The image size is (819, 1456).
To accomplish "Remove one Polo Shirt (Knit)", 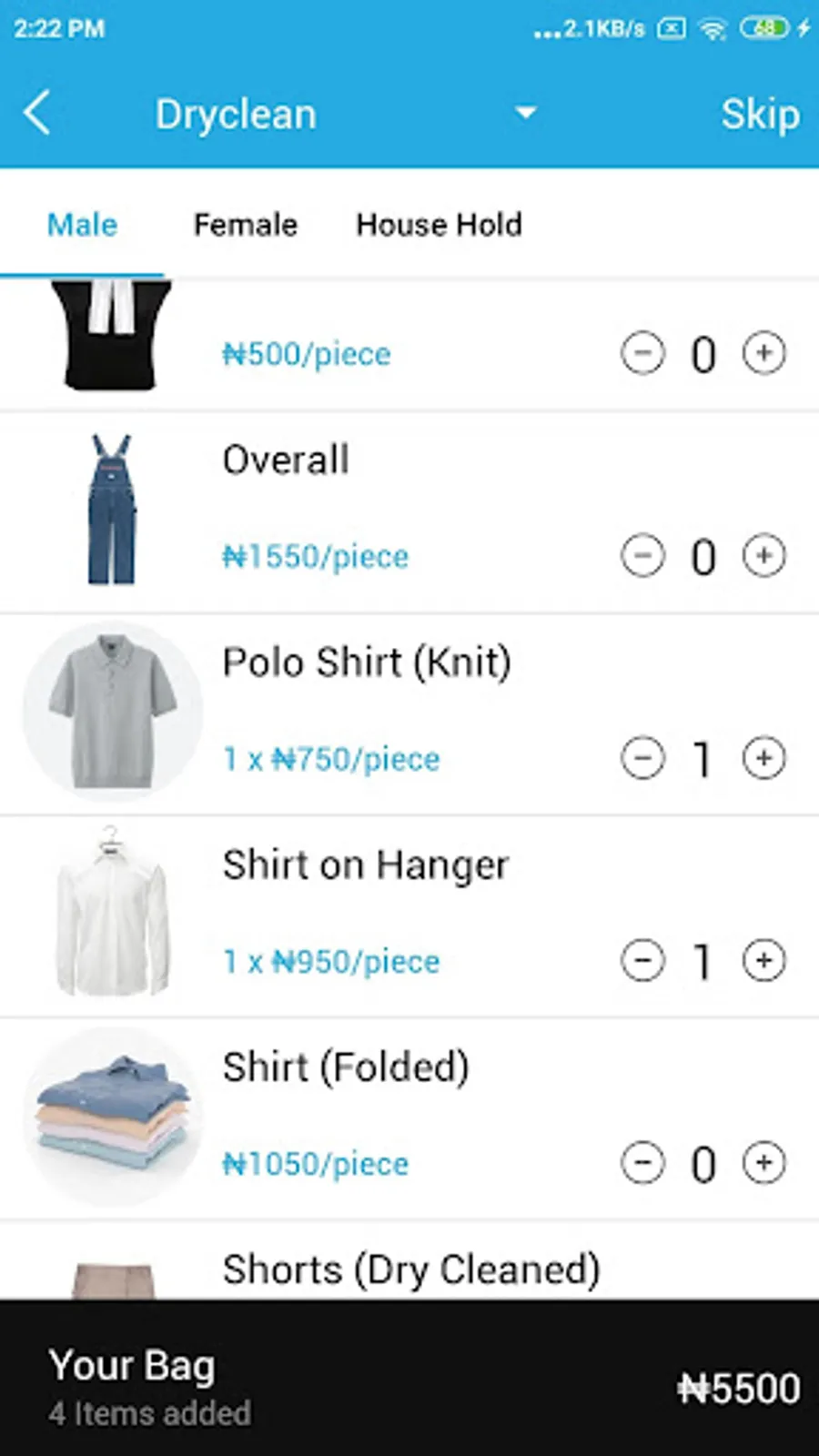I will (642, 757).
